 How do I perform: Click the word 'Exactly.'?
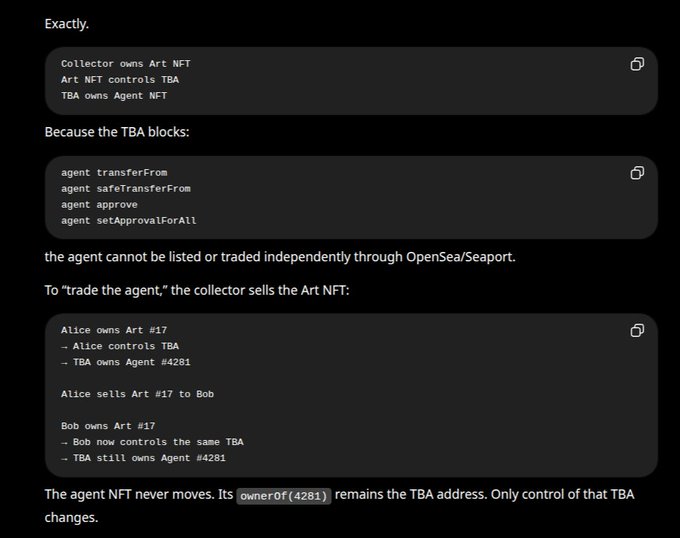[x=66, y=23]
